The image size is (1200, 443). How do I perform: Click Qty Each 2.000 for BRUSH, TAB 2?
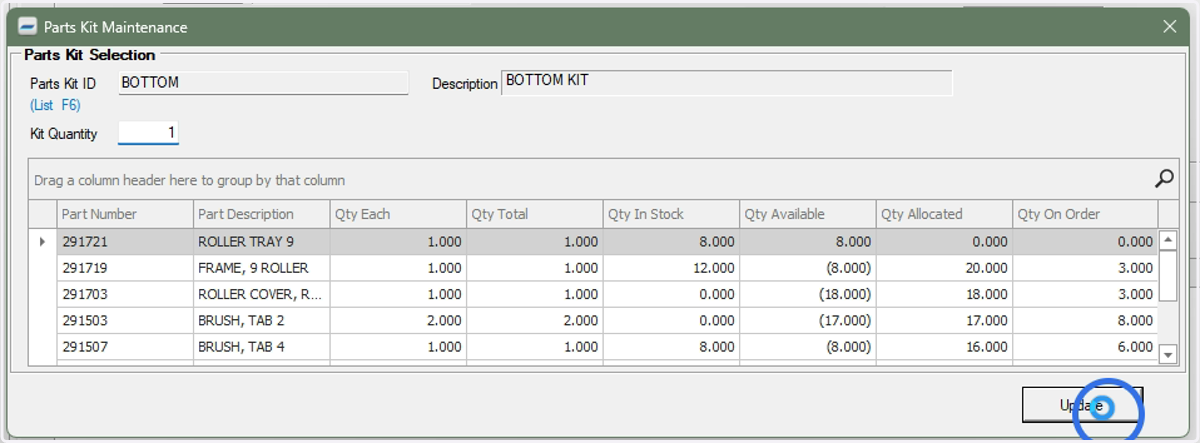coord(398,320)
